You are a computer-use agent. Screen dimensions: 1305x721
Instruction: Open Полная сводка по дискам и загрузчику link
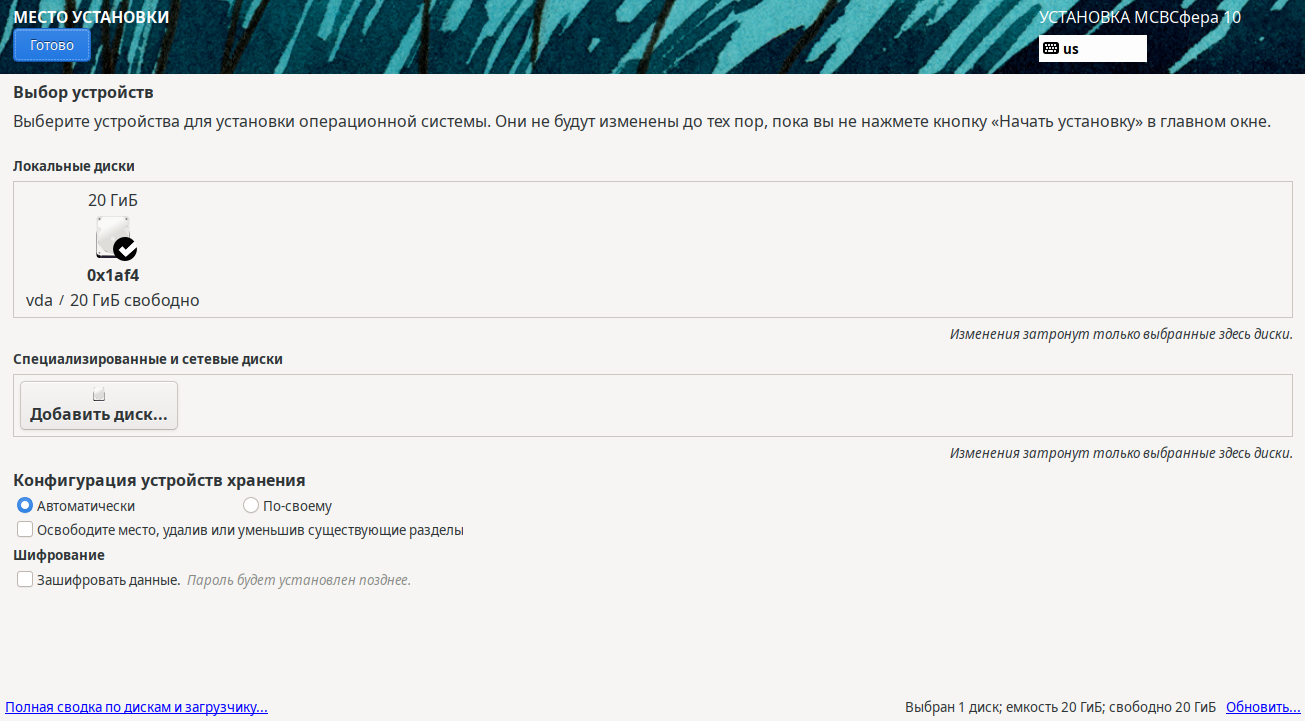136,707
